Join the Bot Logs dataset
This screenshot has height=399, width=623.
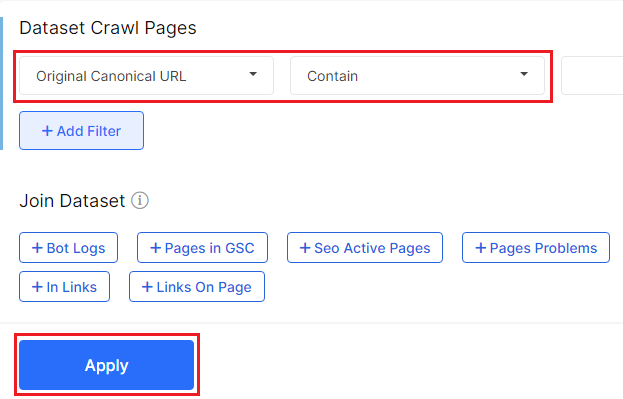pos(68,248)
